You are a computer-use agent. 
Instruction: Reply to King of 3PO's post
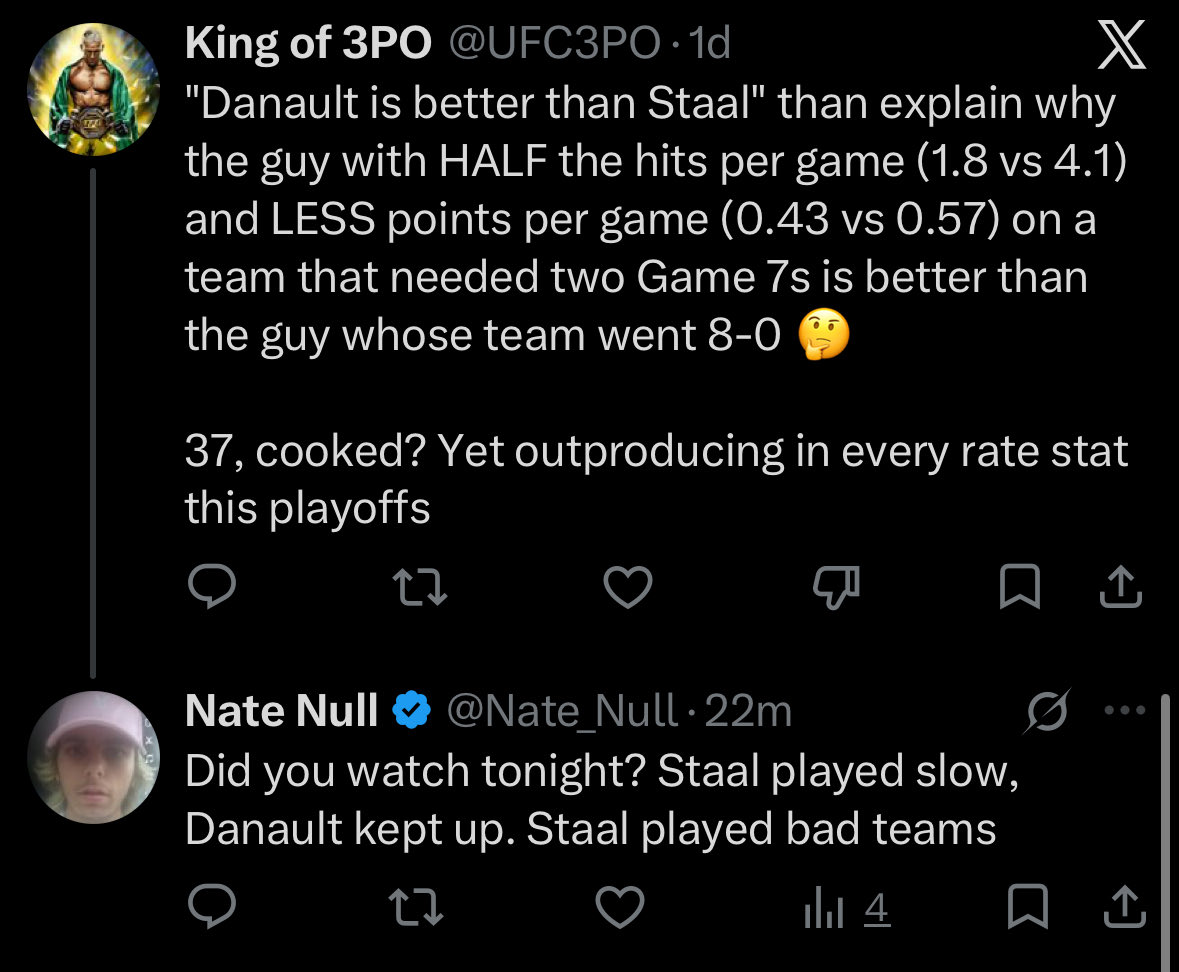coord(211,586)
